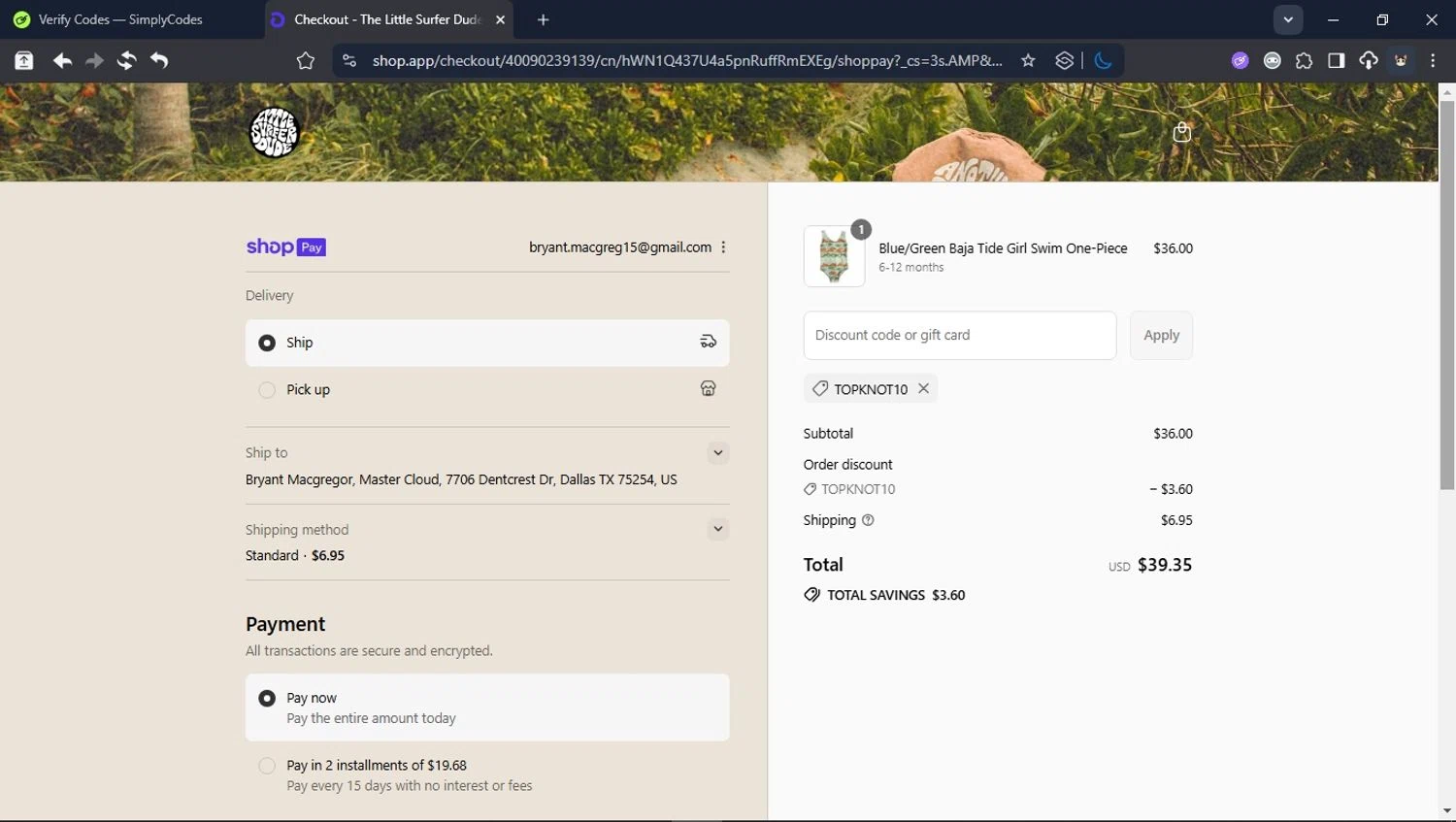Open the purple round extension icon
The image size is (1456, 822).
point(1240,60)
